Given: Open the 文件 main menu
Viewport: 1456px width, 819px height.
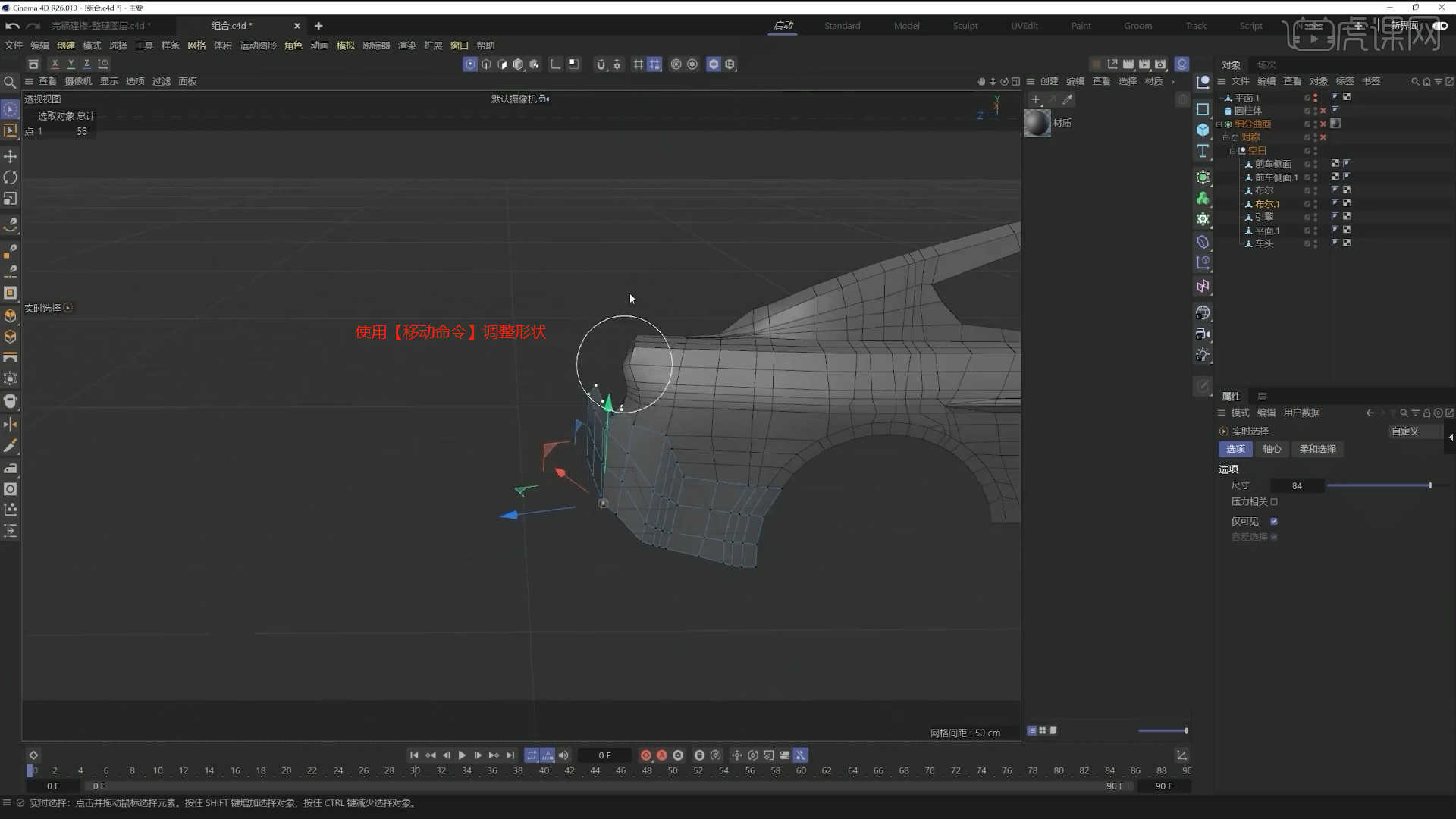Looking at the screenshot, I should [14, 45].
